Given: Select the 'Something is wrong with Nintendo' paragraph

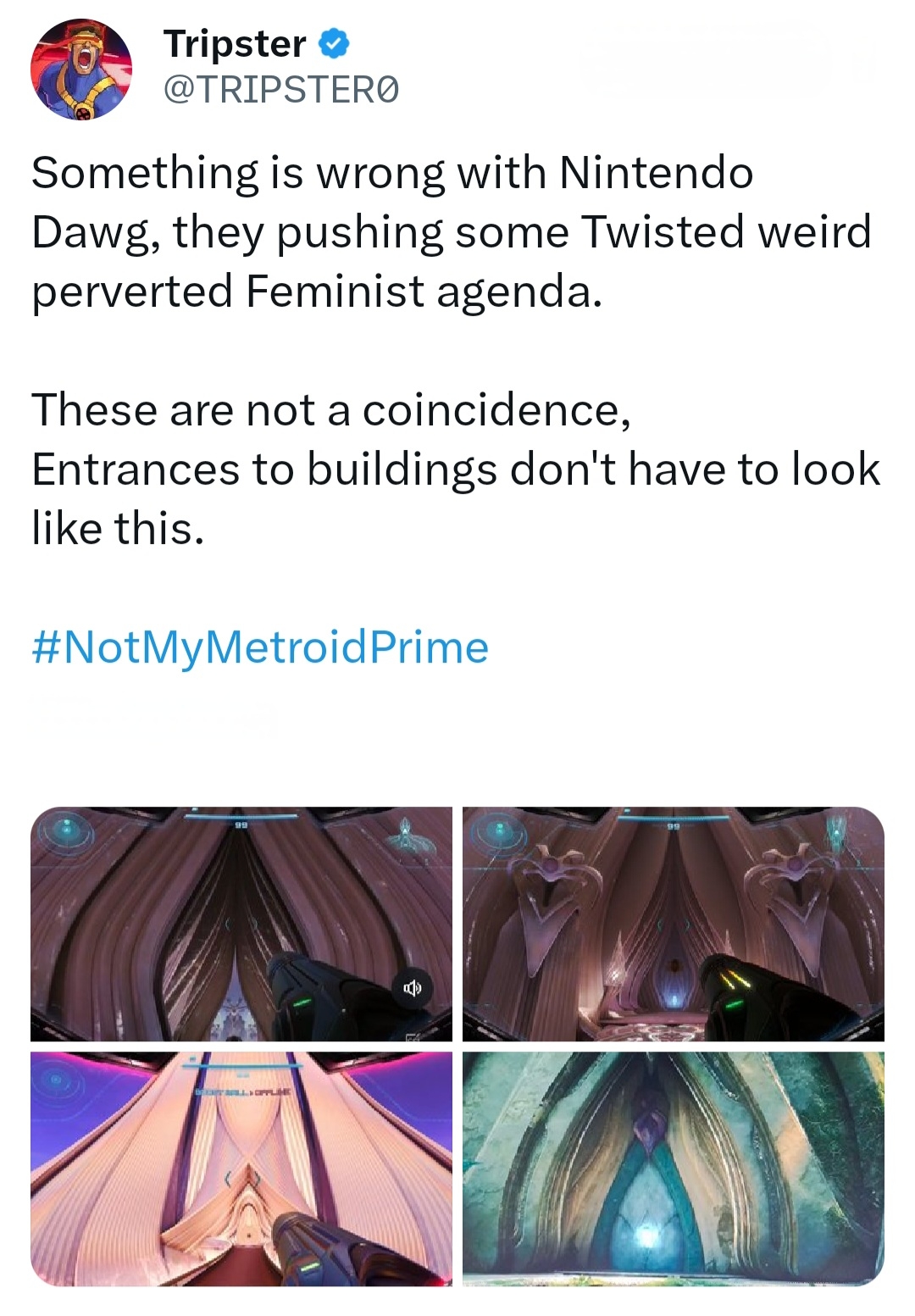Looking at the screenshot, I should [451, 231].
